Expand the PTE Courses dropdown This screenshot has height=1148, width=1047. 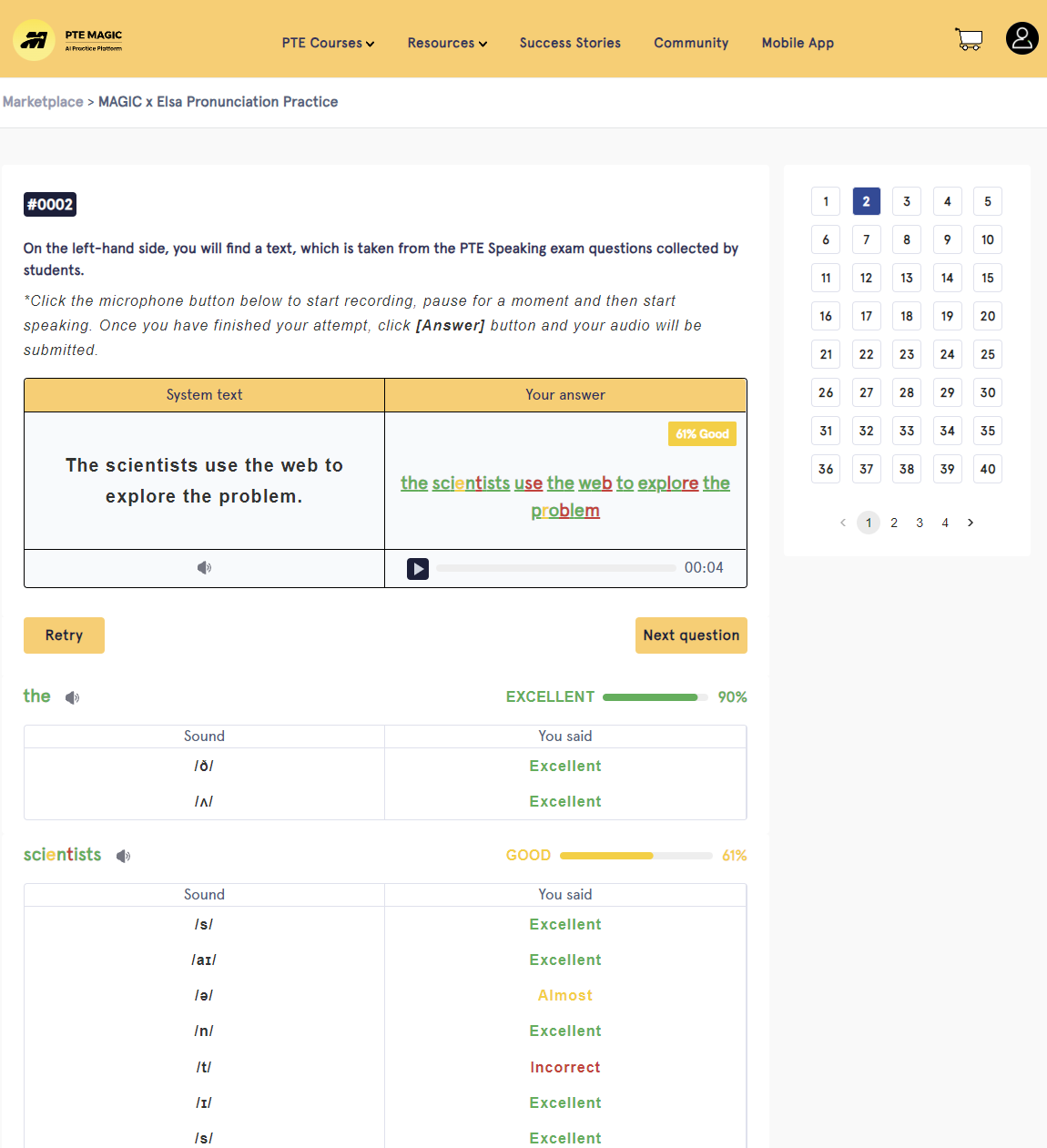point(328,43)
